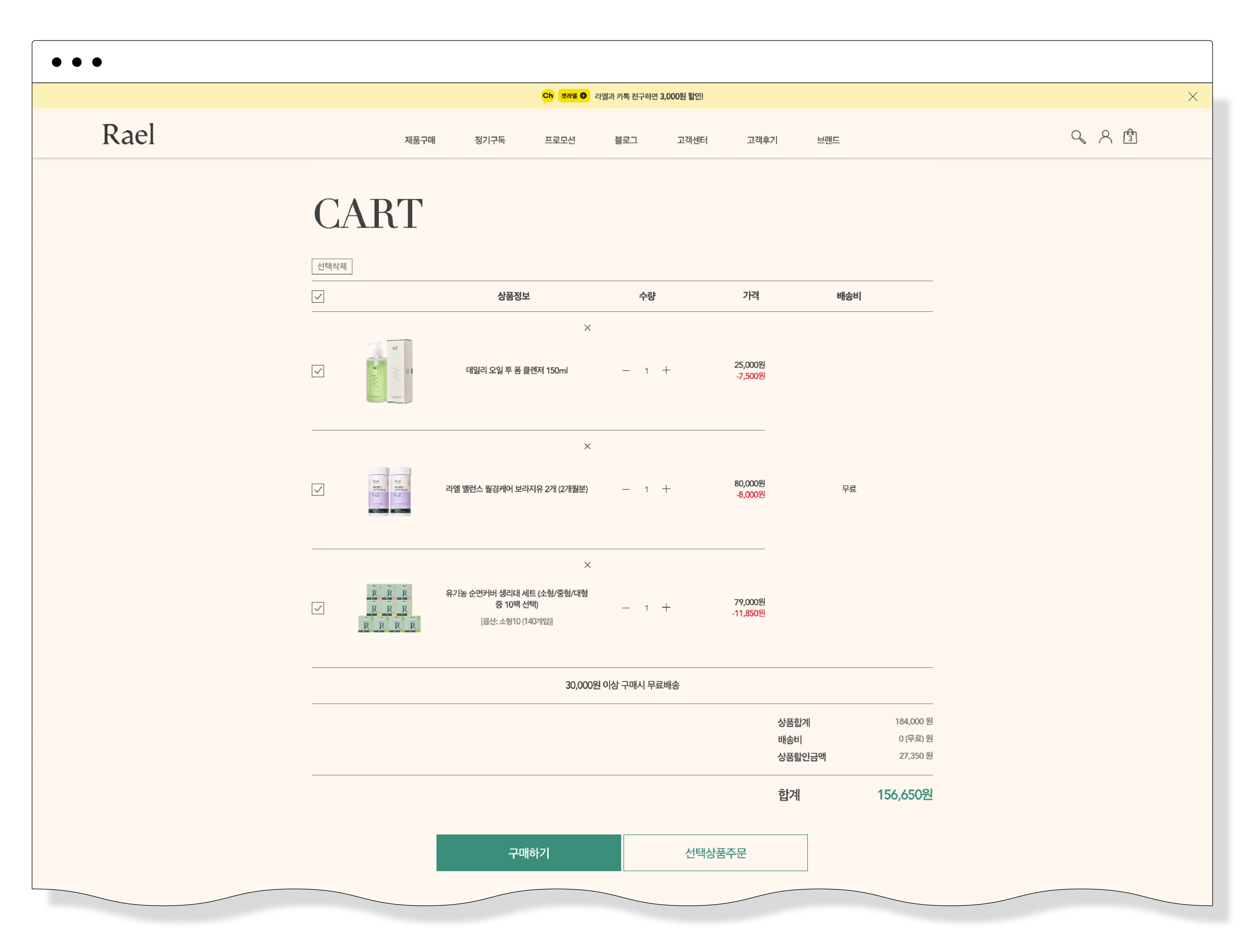Viewport: 1259px width, 952px height.
Task: Click the green 구매하기 button
Action: pos(529,853)
